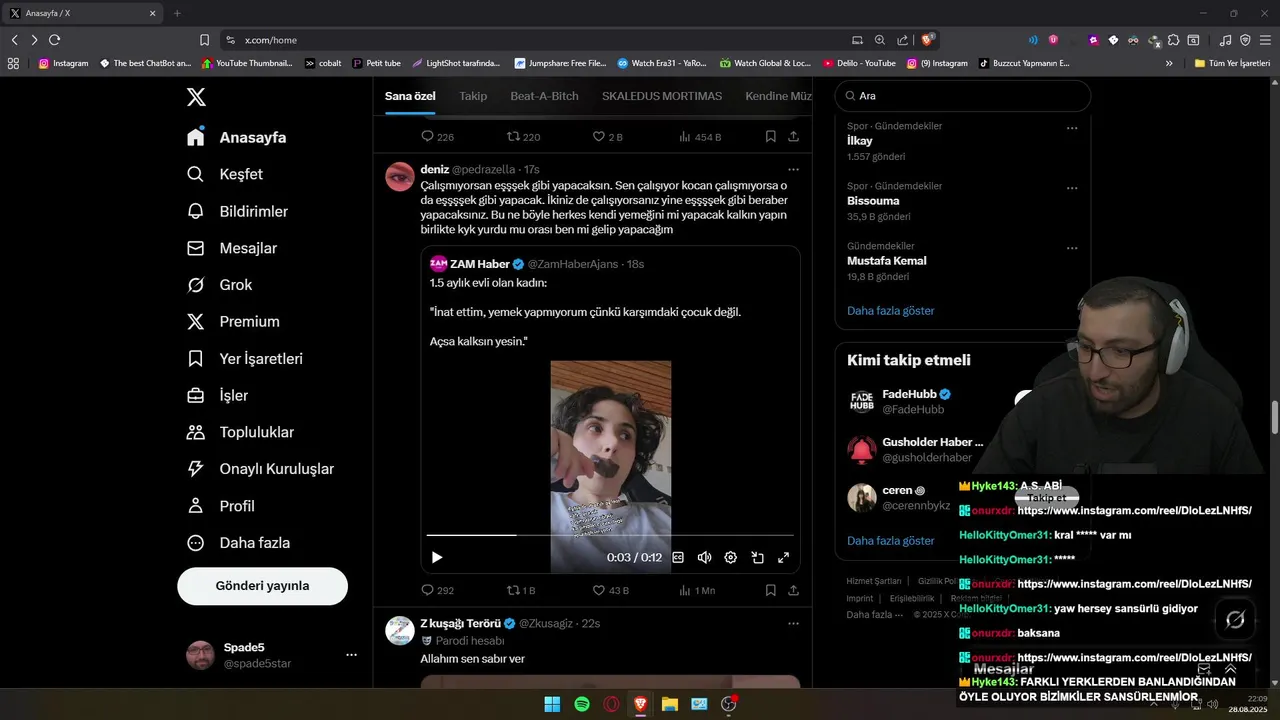The height and width of the screenshot is (720, 1280).
Task: Open Mustafa Kemal trending topic
Action: point(887,261)
